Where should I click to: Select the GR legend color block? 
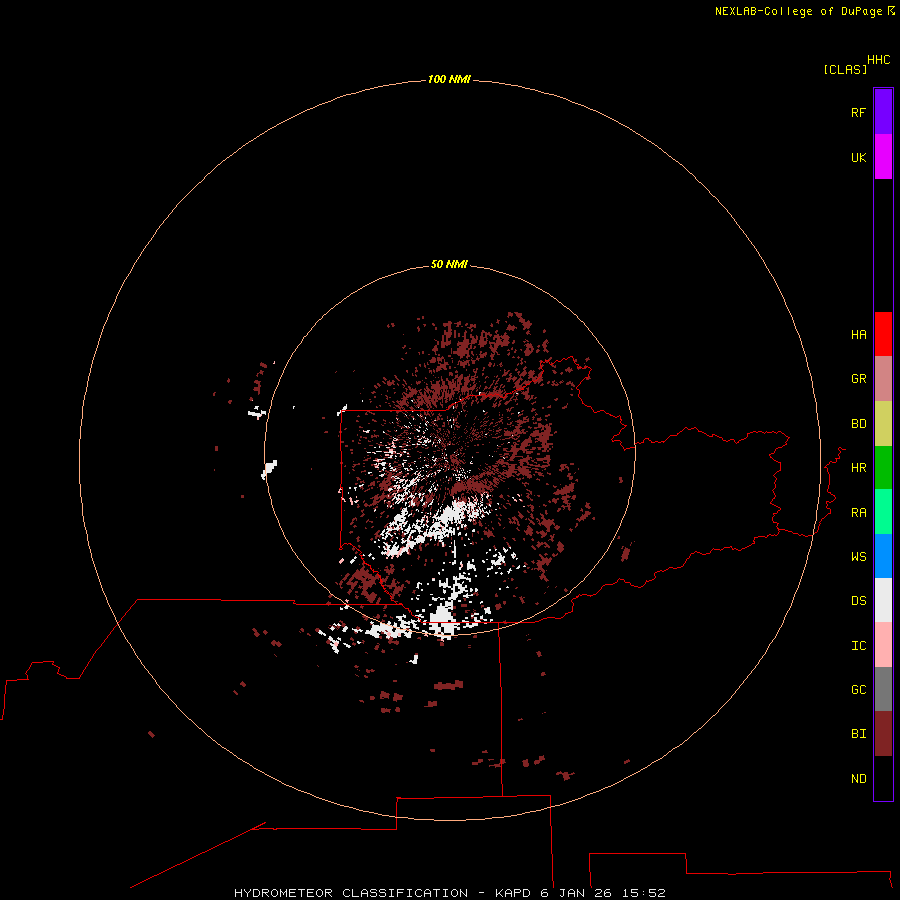point(883,379)
